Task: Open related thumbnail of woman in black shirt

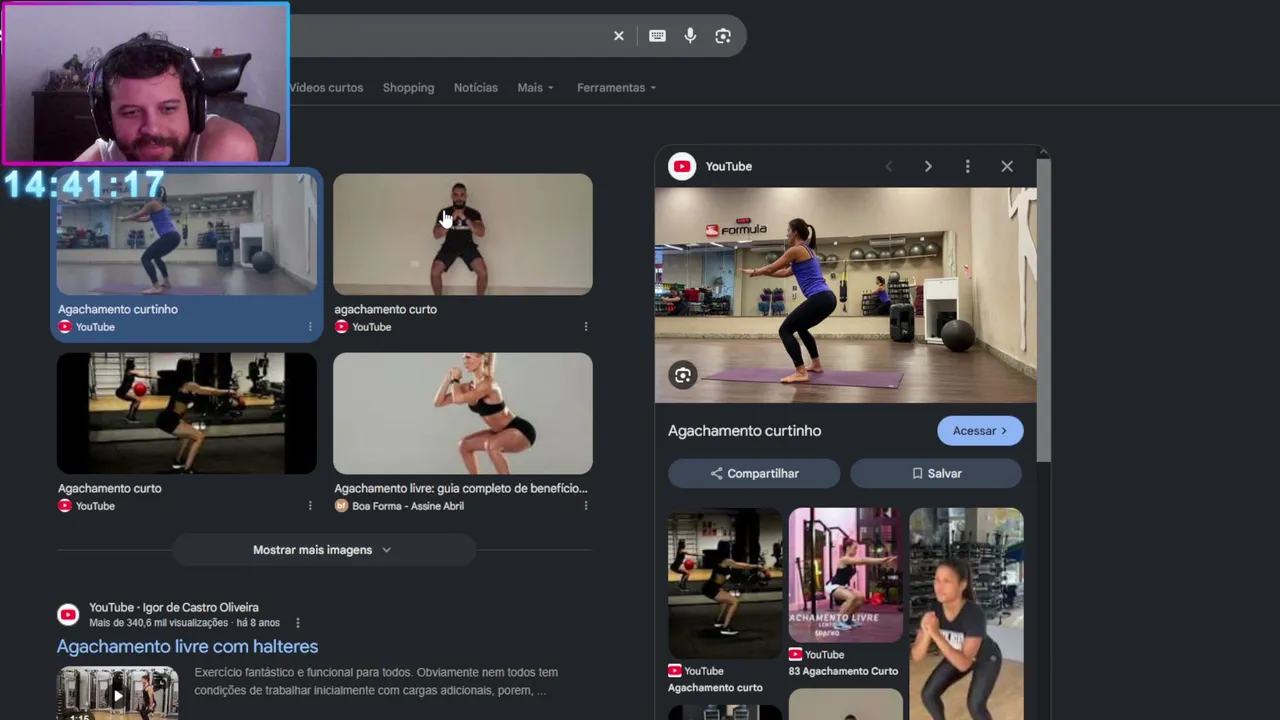Action: pos(966,614)
